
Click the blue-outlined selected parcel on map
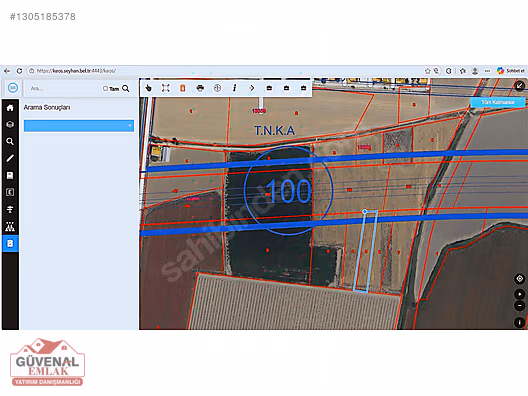[x=365, y=251]
